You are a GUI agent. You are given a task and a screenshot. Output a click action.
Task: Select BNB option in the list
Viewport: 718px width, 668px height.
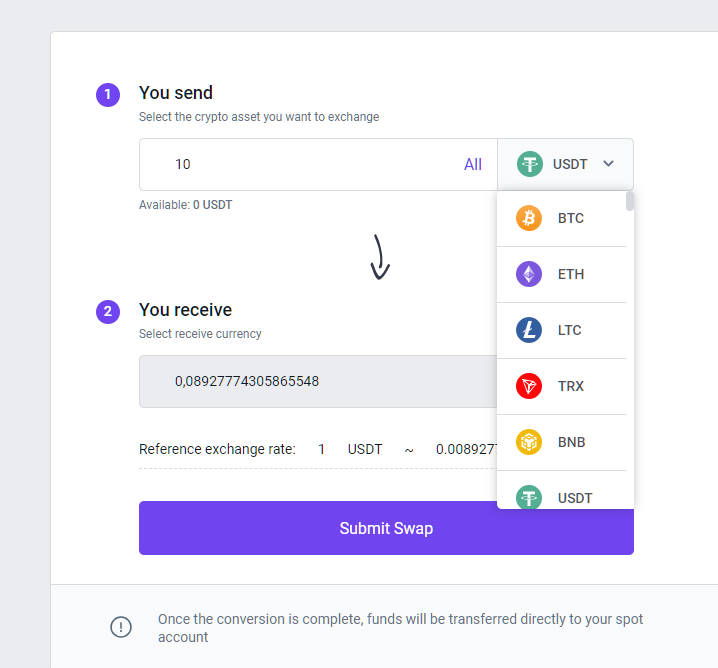[561, 442]
